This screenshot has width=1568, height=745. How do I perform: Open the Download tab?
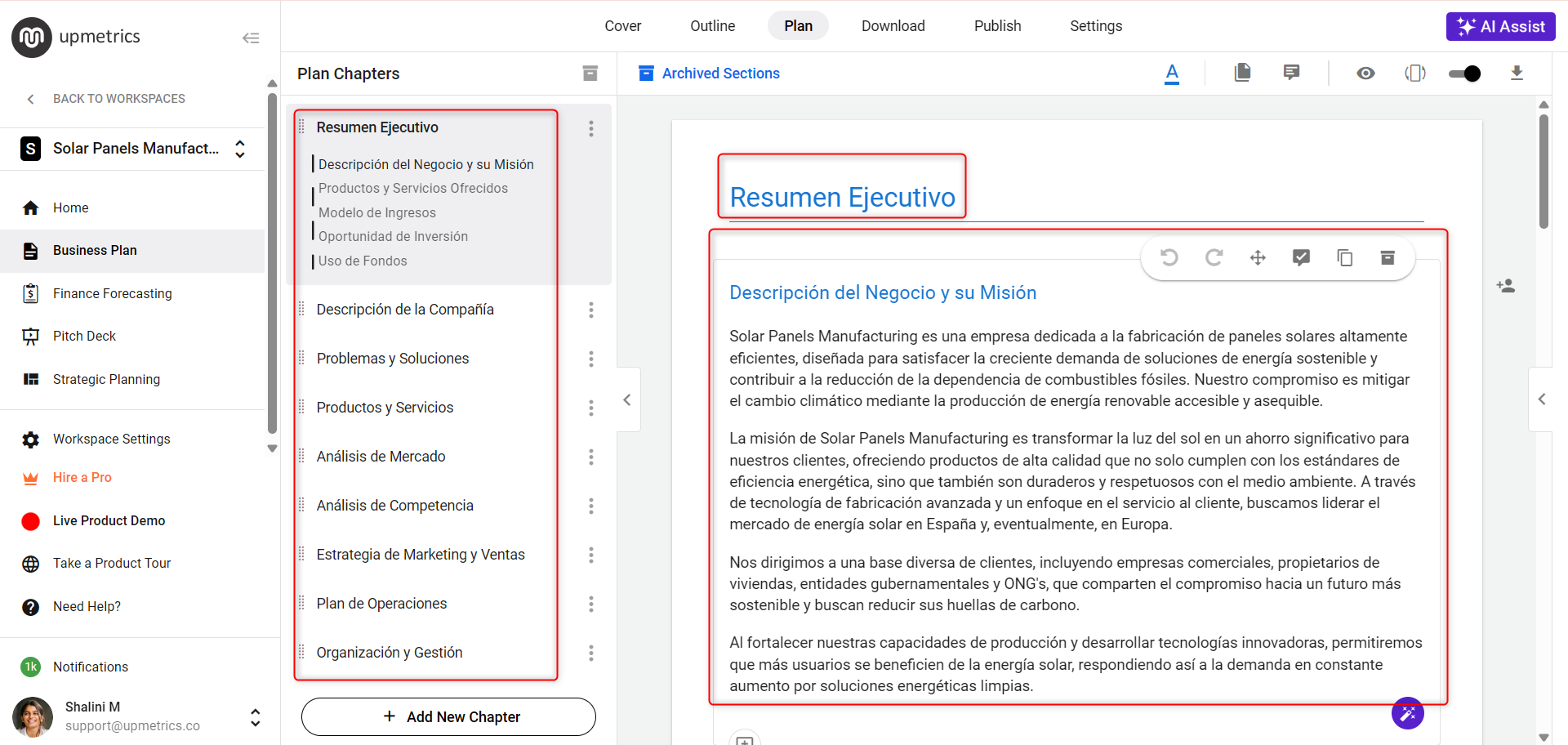pyautogui.click(x=893, y=26)
